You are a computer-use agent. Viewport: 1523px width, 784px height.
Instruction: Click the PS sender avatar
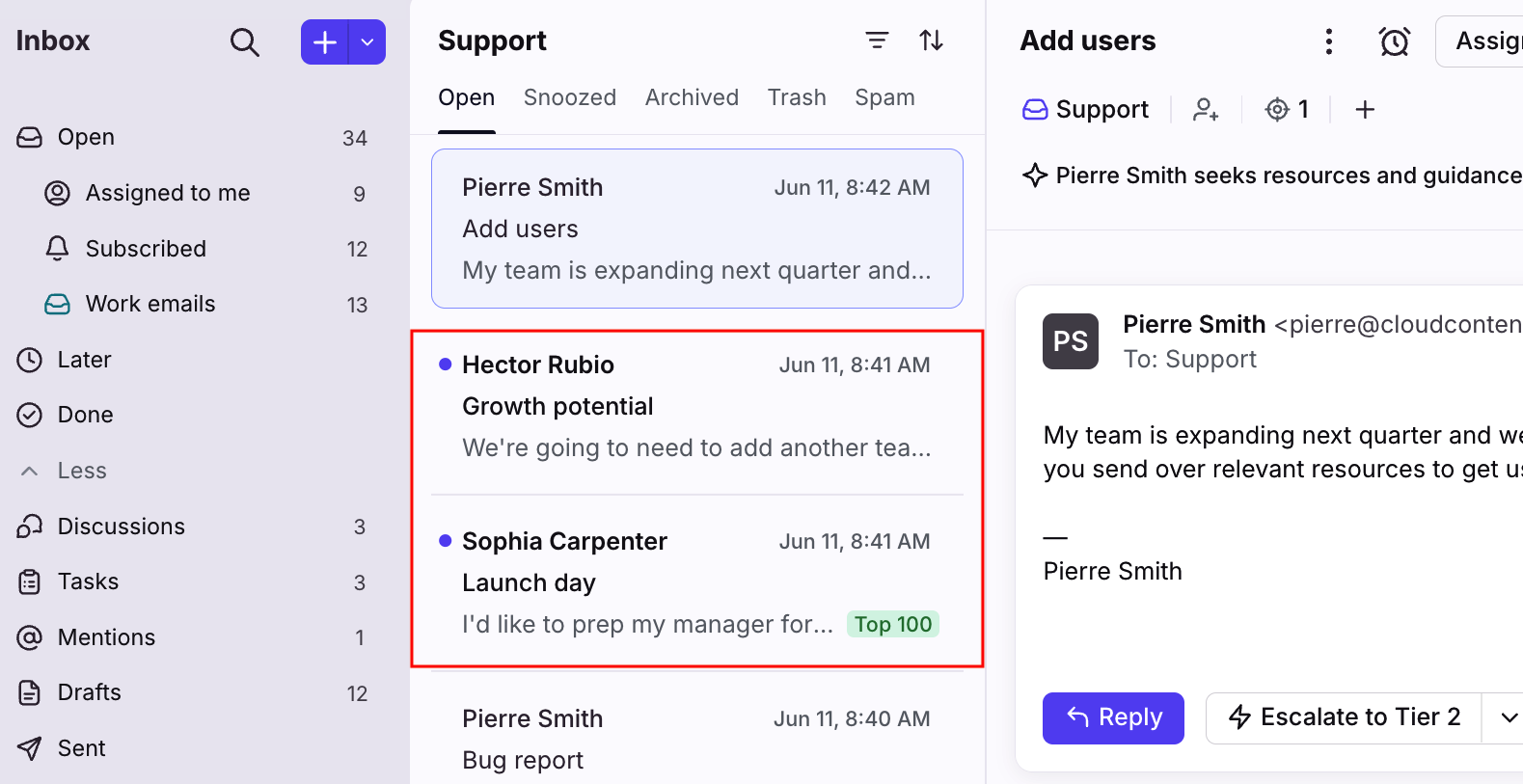(x=1071, y=341)
